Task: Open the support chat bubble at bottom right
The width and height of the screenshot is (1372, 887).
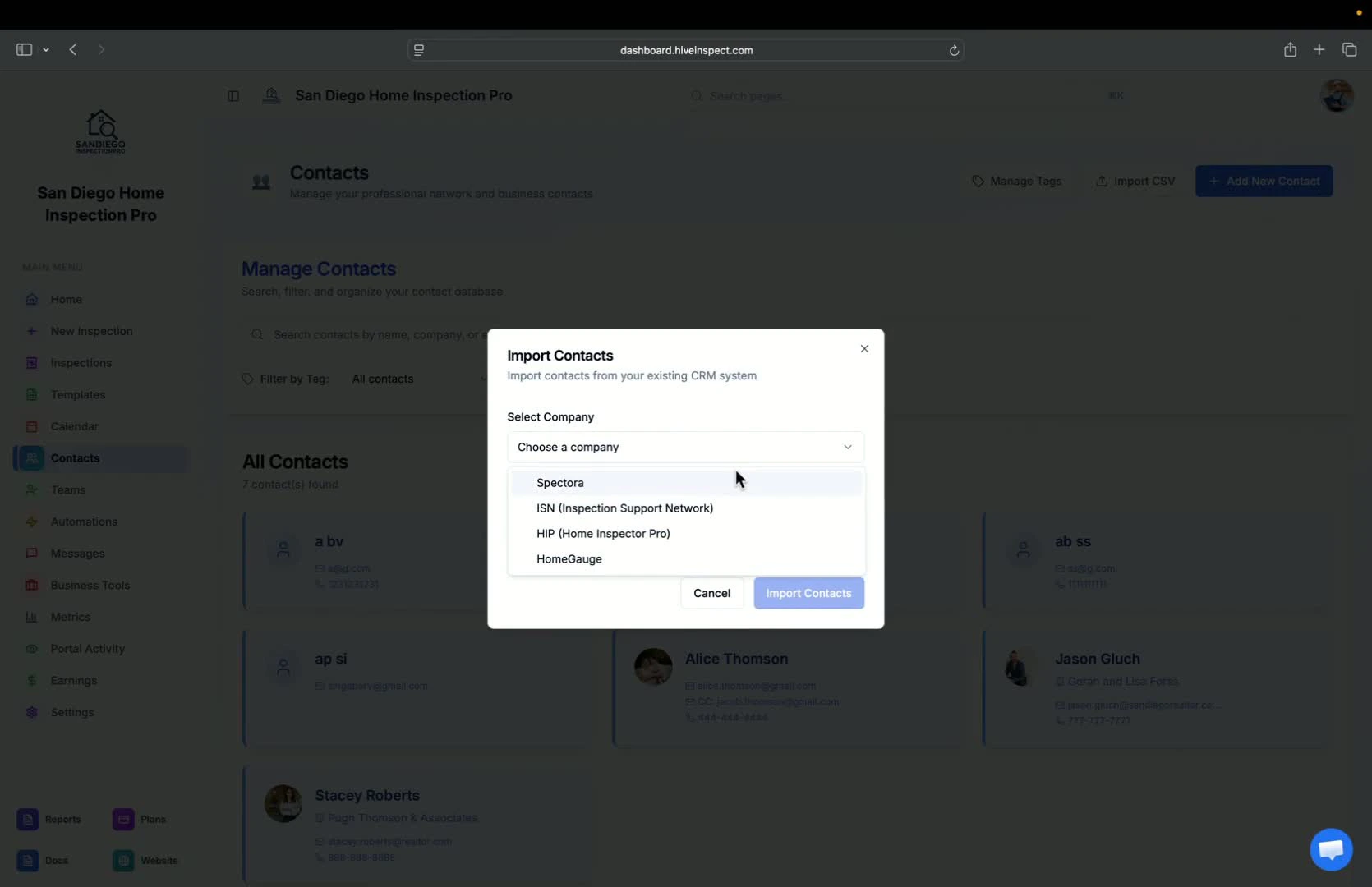Action: [x=1330, y=849]
